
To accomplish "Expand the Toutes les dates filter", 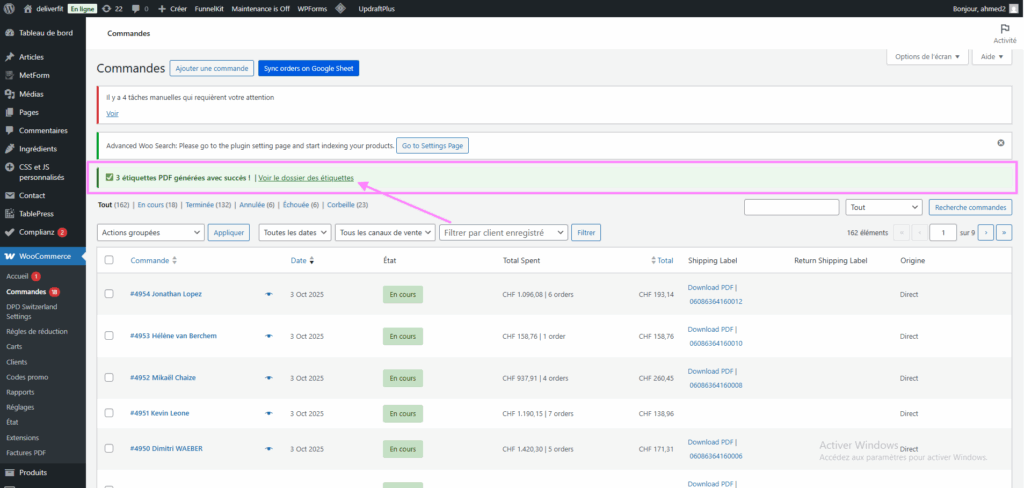I will 294,232.
